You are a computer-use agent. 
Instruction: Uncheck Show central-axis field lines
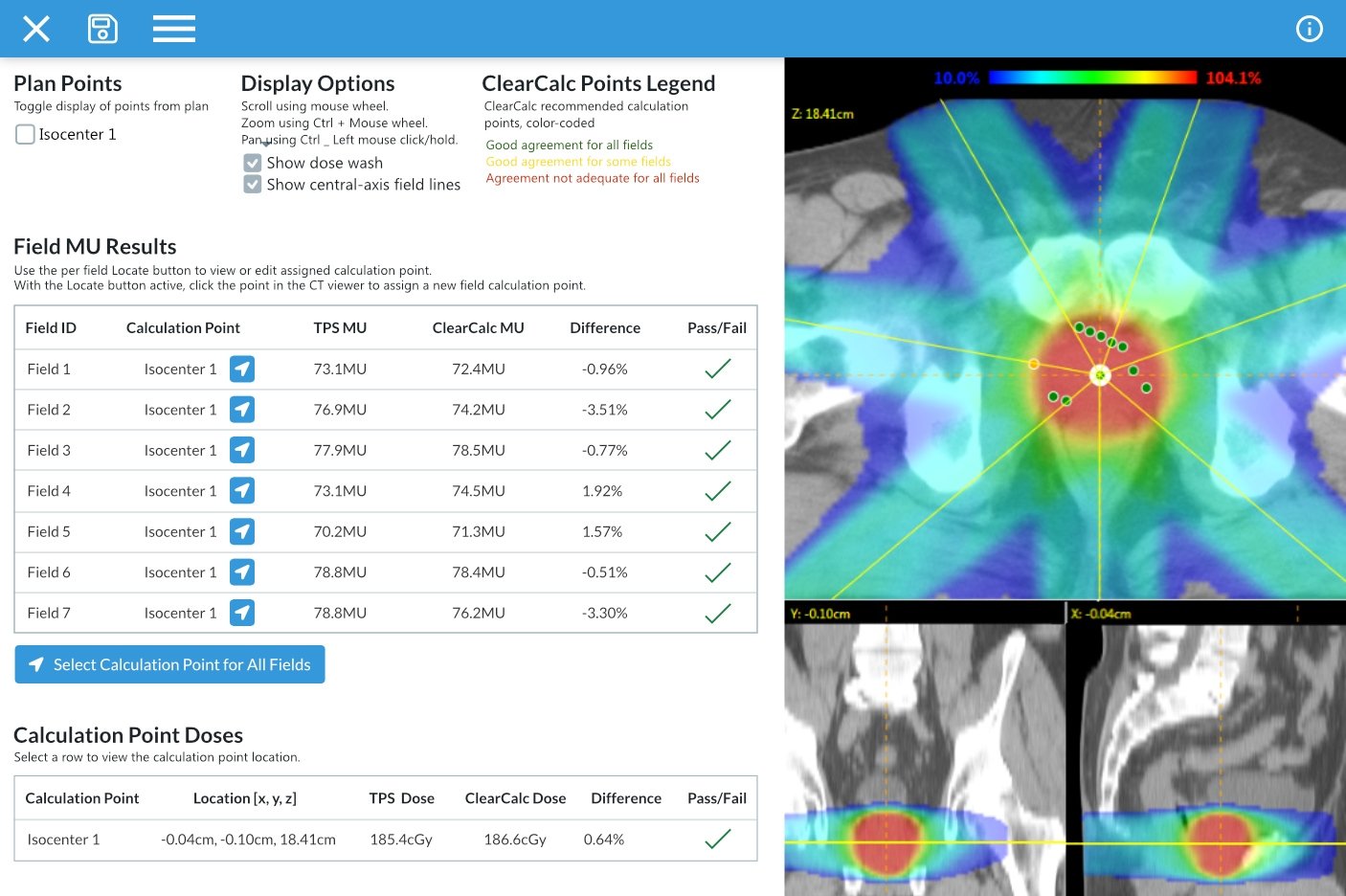pos(253,184)
